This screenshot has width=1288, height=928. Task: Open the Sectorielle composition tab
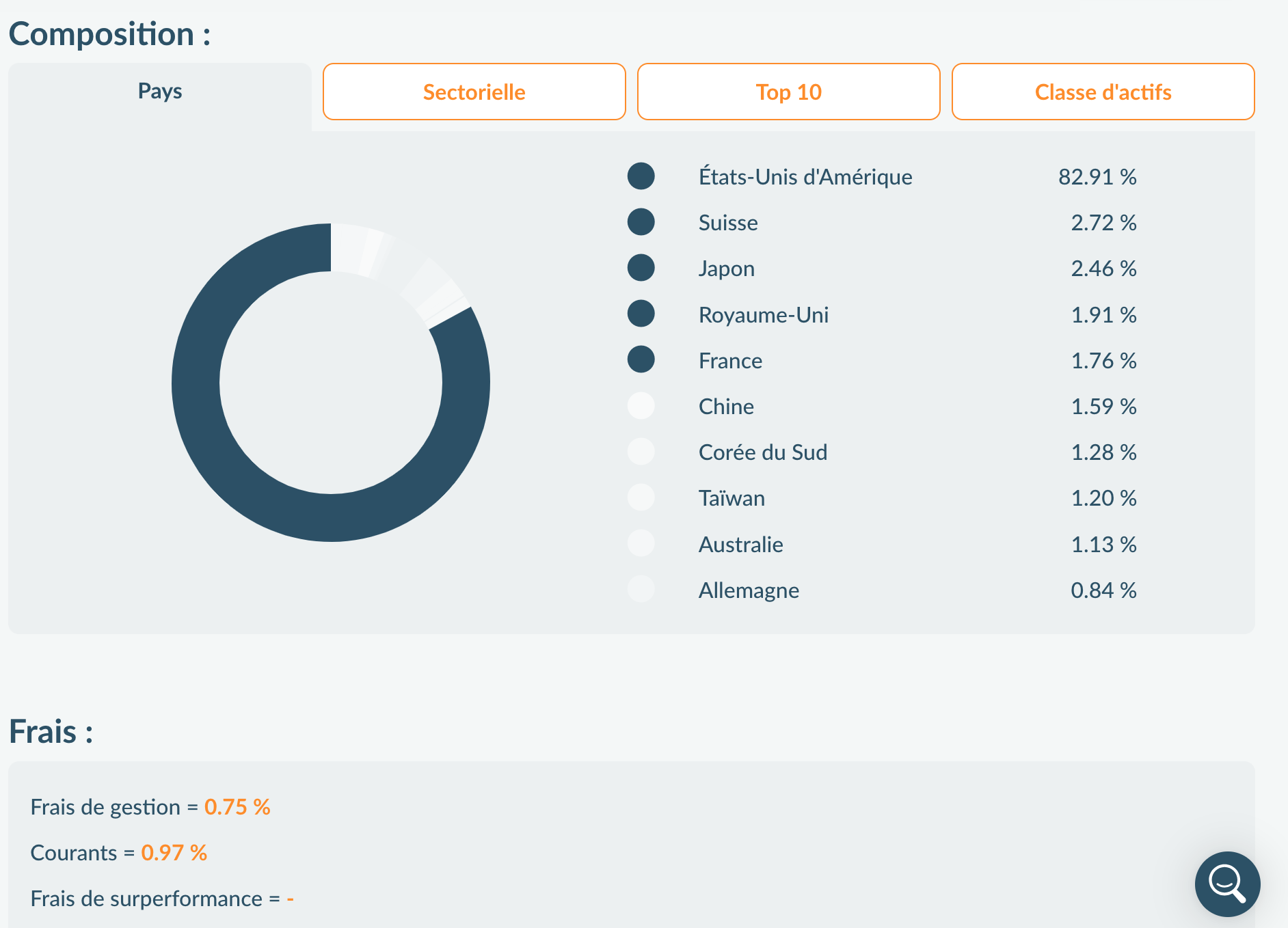coord(474,92)
